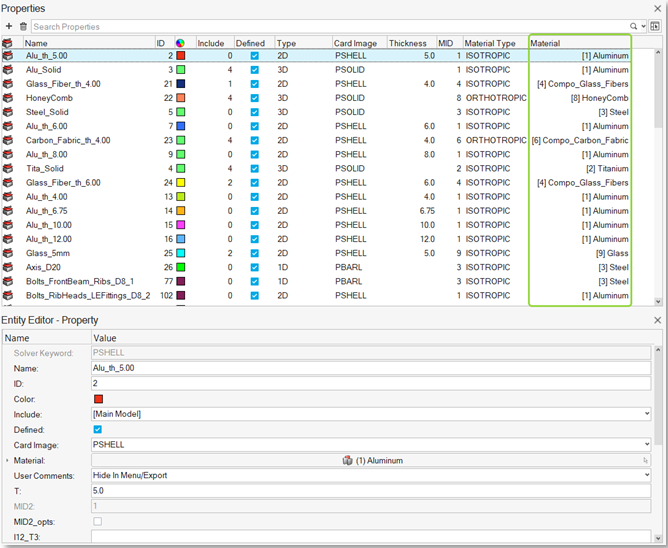Click the Search Properties input field
This screenshot has width=668, height=548.
pyautogui.click(x=330, y=26)
